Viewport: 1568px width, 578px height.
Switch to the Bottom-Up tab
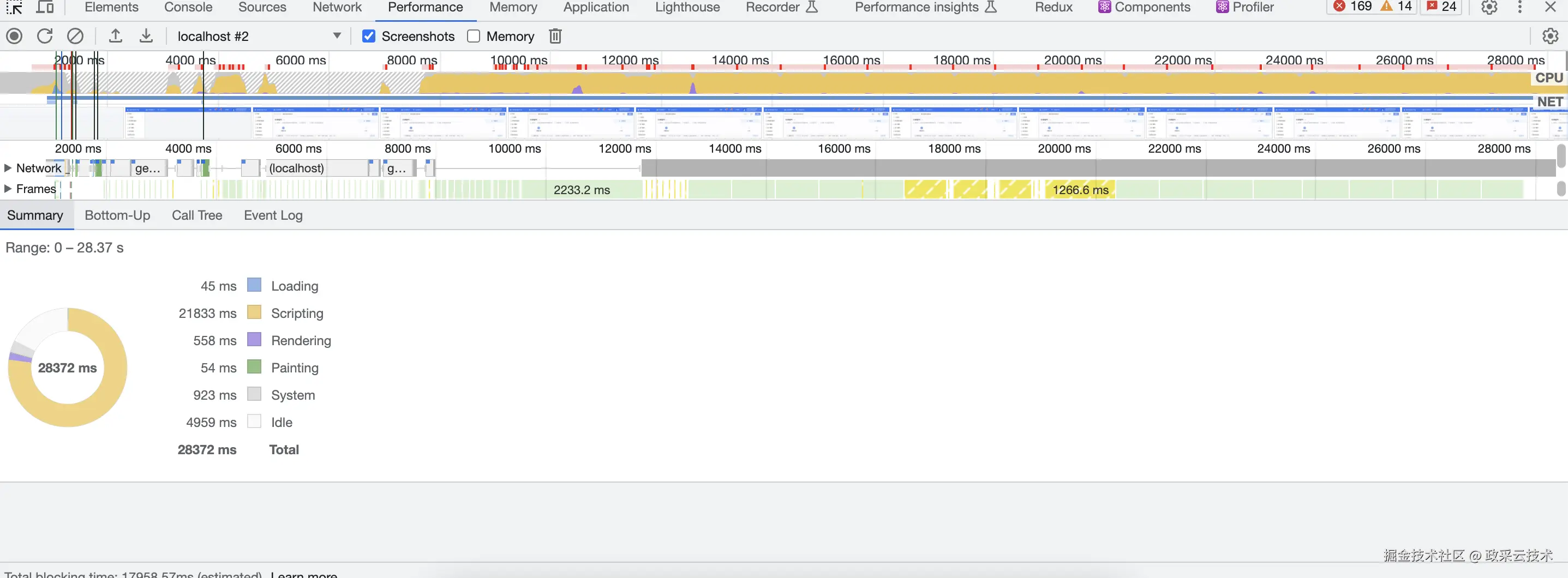click(117, 215)
